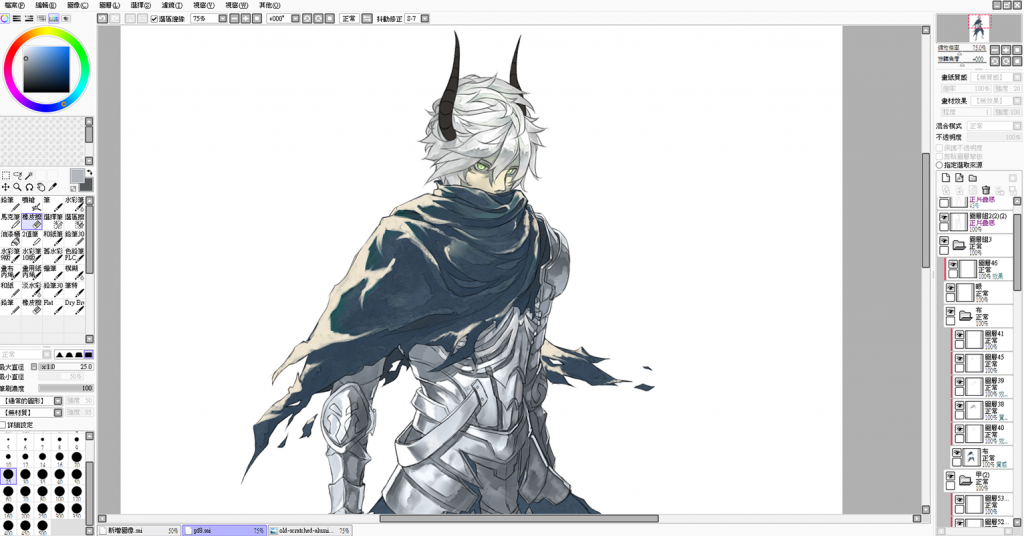The width and height of the screenshot is (1024, 536).
Task: Select the 指定選取來源 radio option
Action: point(940,164)
